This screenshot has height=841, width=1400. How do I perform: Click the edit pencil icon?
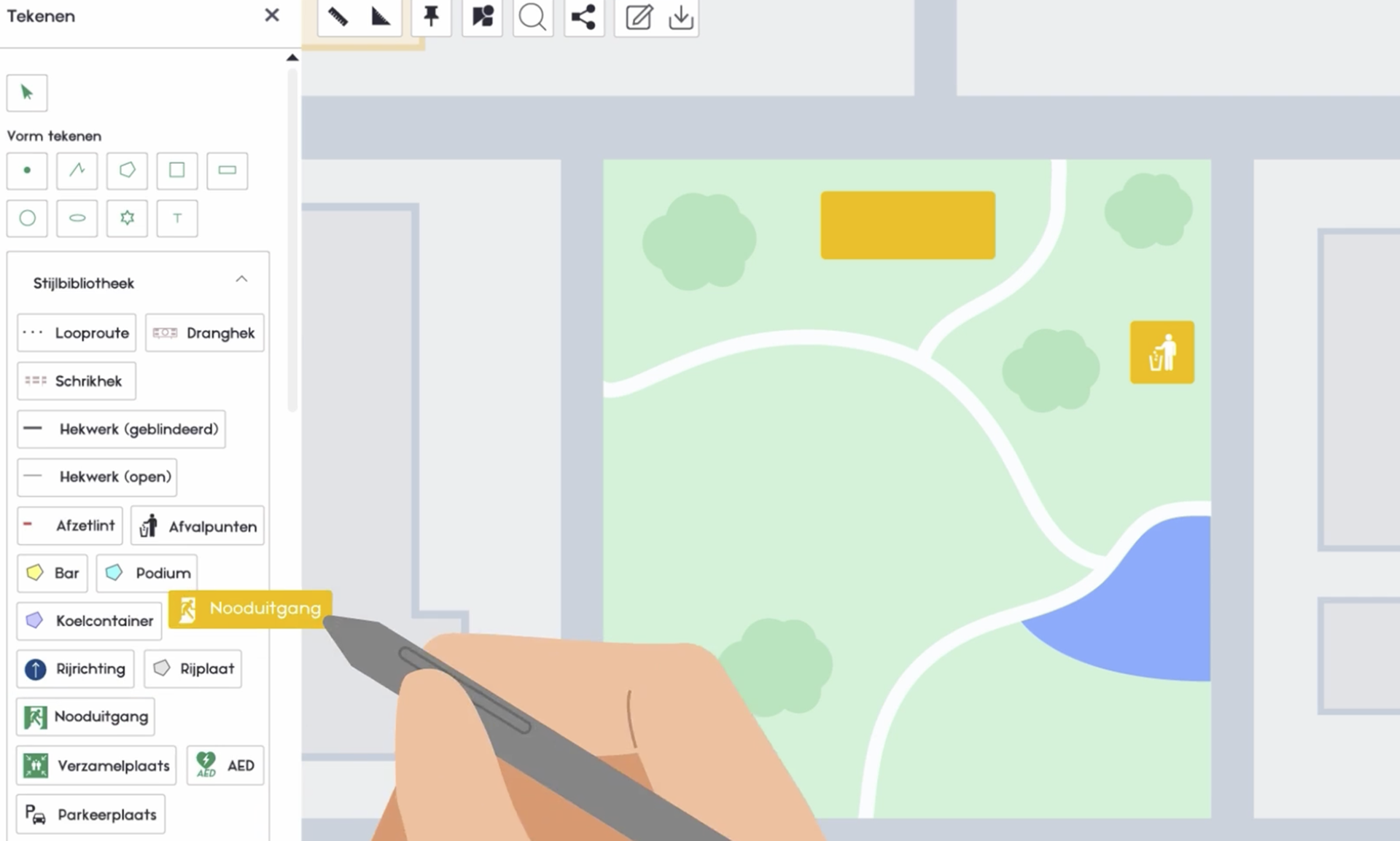(638, 16)
